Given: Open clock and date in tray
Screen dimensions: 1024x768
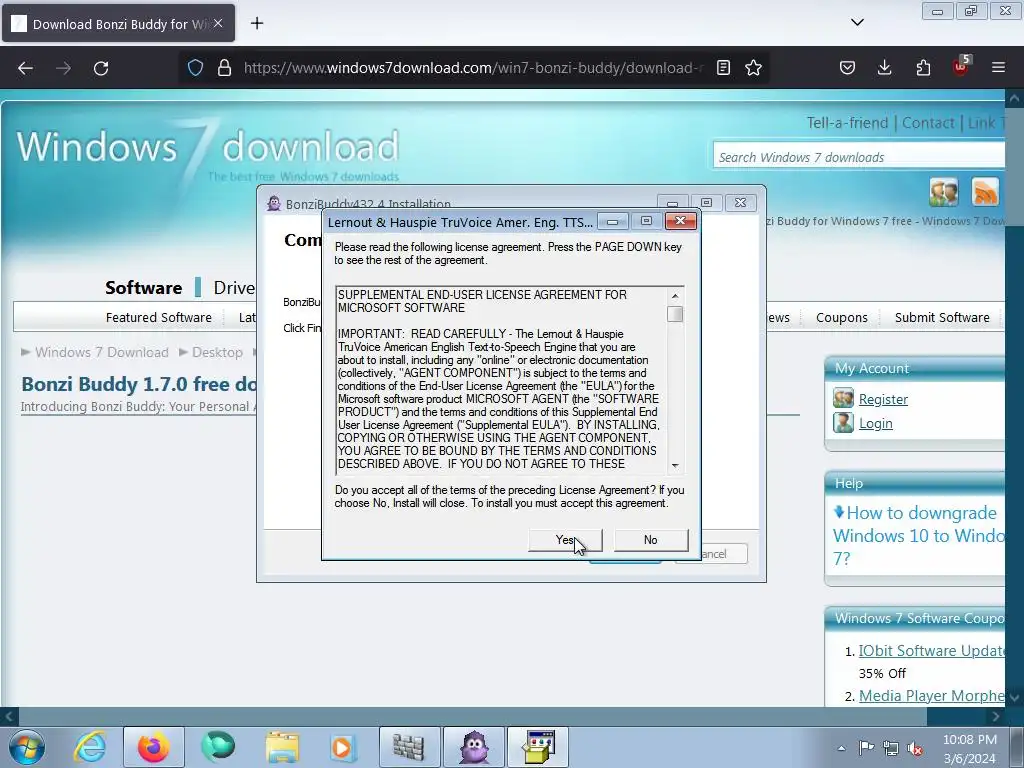Looking at the screenshot, I should [970, 748].
